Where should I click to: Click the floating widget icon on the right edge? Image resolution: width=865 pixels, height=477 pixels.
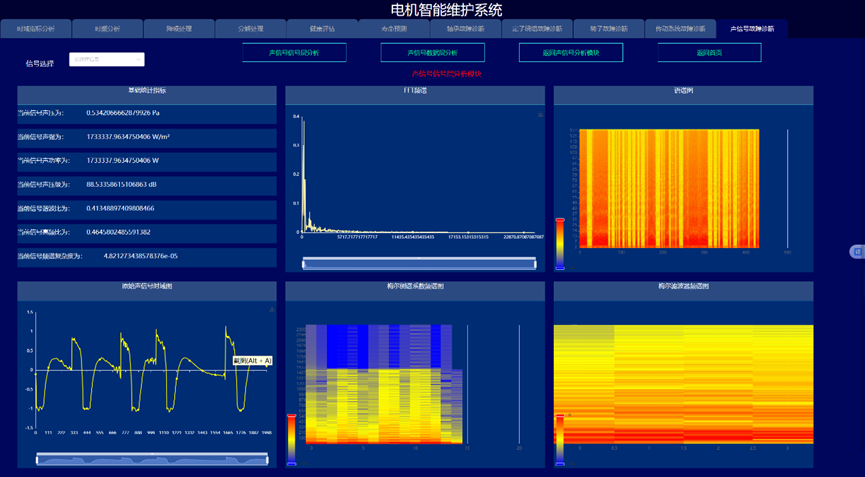857,252
